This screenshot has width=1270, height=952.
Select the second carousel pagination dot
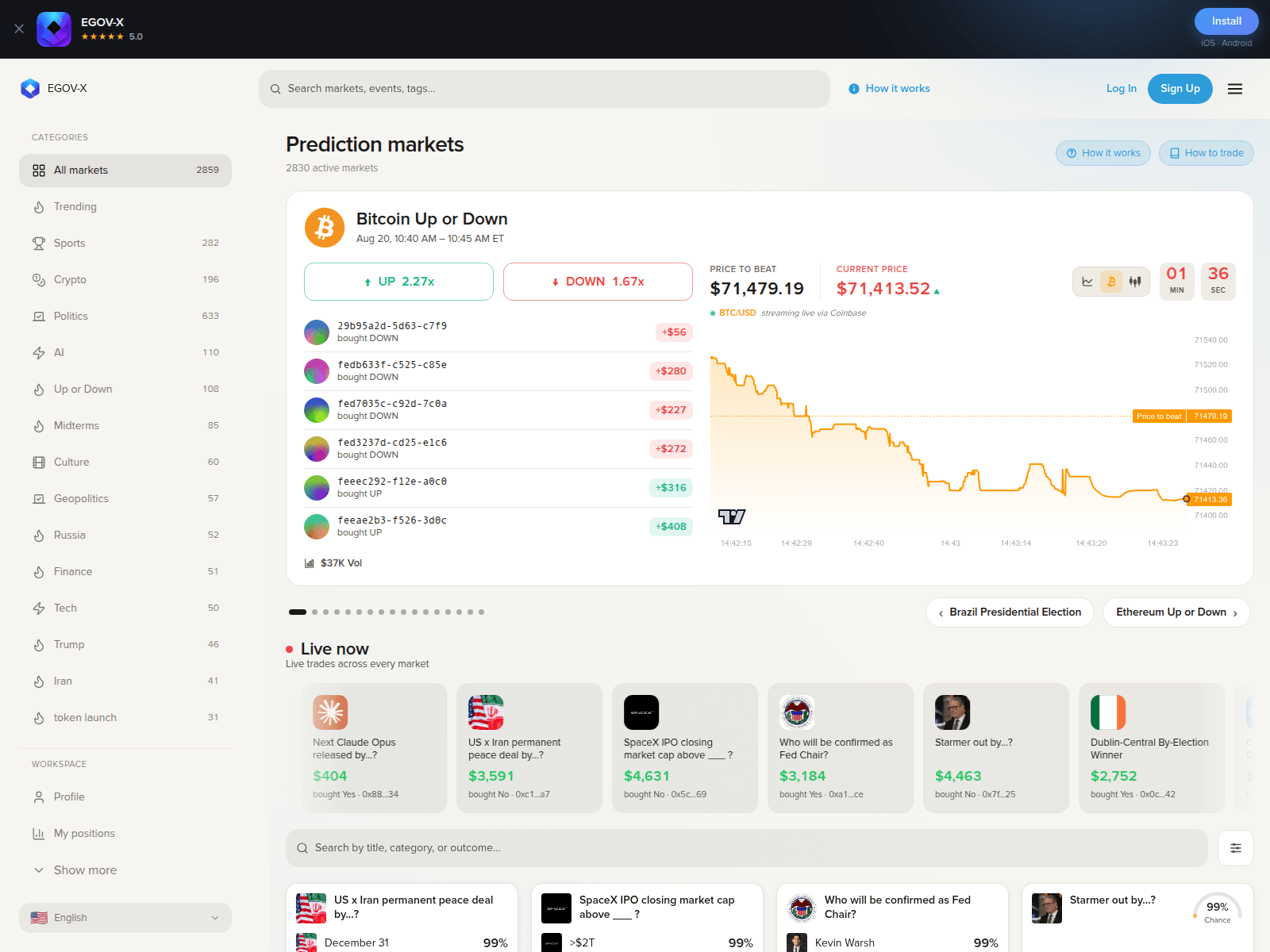point(315,612)
